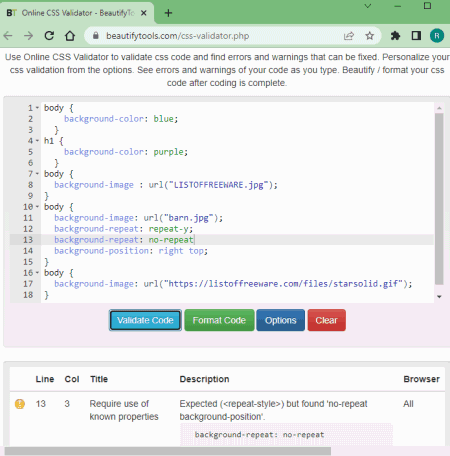
Task: Collapse the body block at line 1
Action: click(x=37, y=108)
